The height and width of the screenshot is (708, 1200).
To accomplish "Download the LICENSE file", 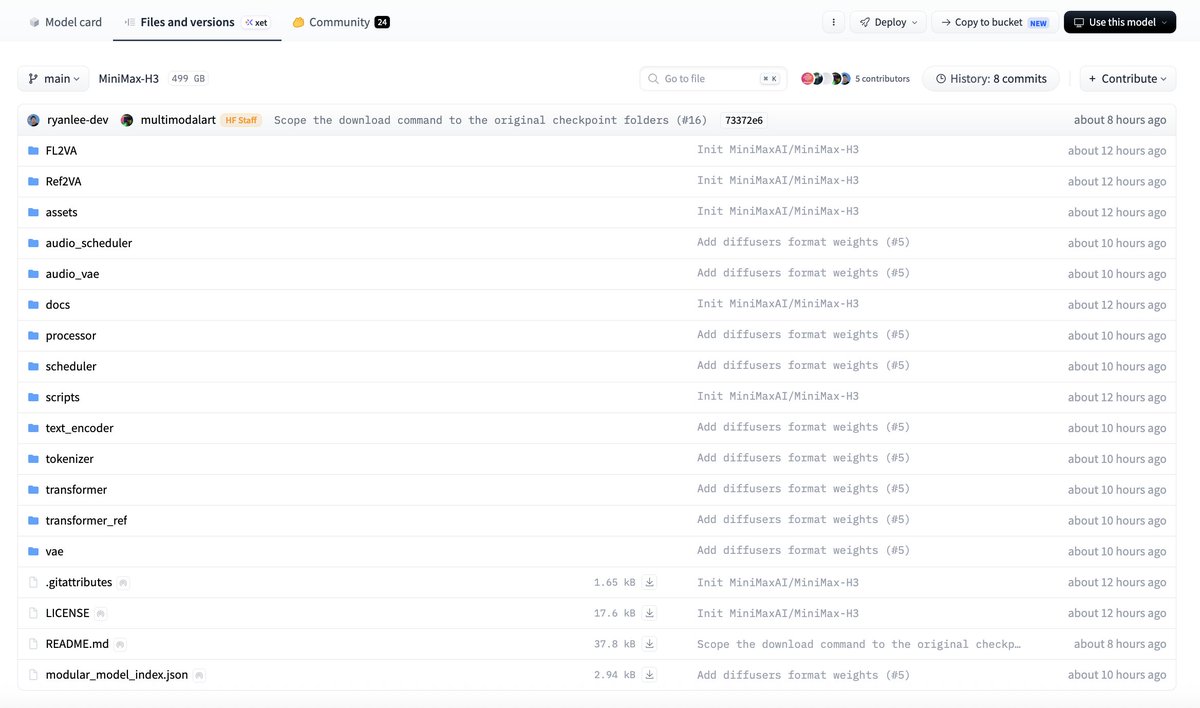I will click(x=649, y=613).
